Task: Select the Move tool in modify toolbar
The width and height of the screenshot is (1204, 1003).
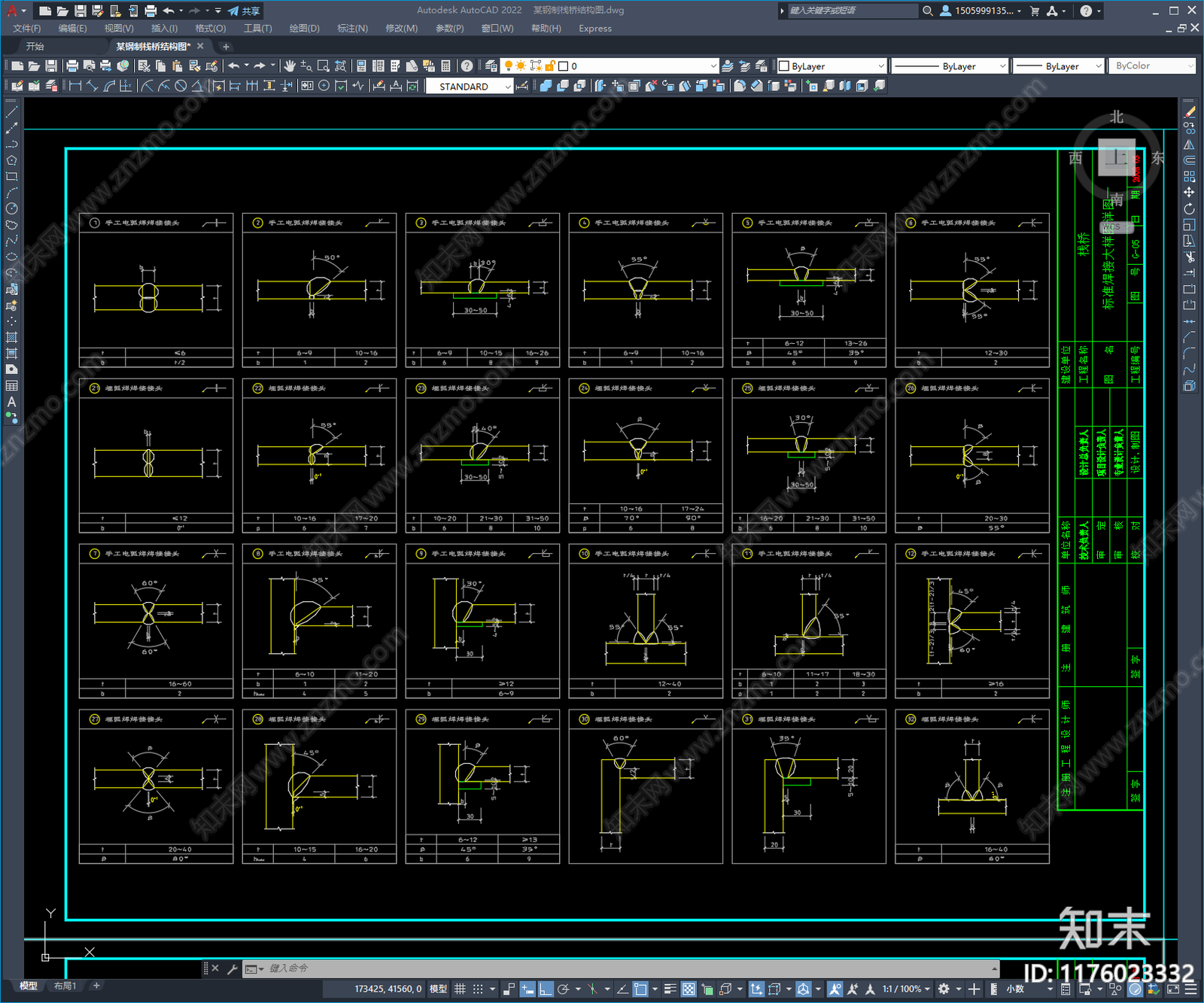Action: point(1189,193)
